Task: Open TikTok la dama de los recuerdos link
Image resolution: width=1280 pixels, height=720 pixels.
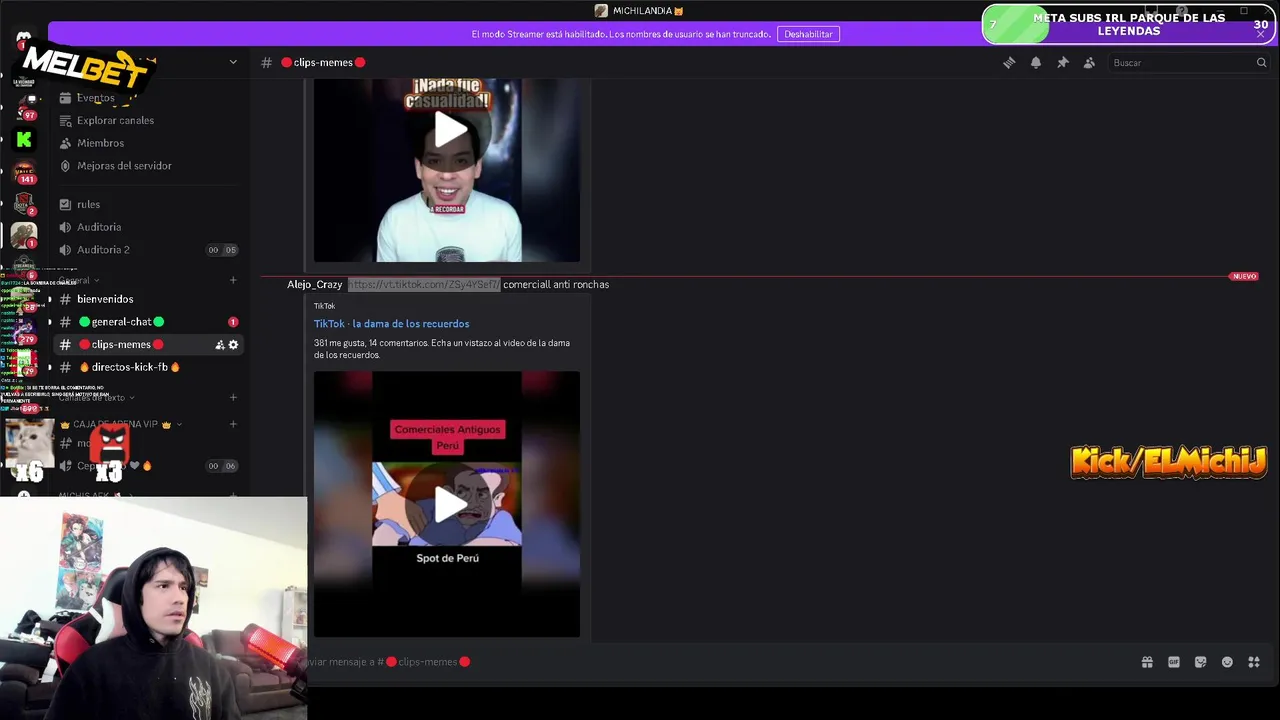Action: (391, 324)
